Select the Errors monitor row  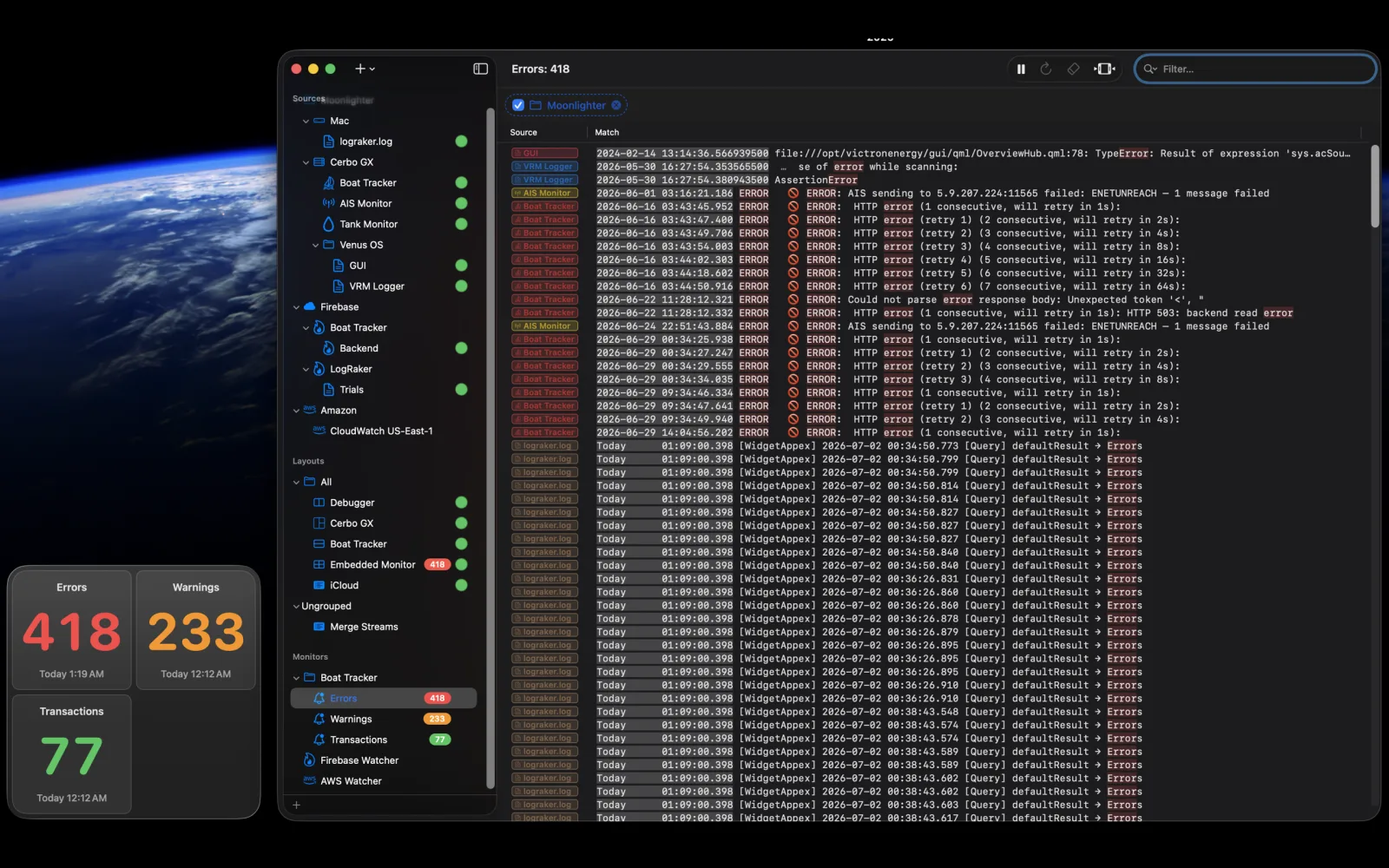383,699
